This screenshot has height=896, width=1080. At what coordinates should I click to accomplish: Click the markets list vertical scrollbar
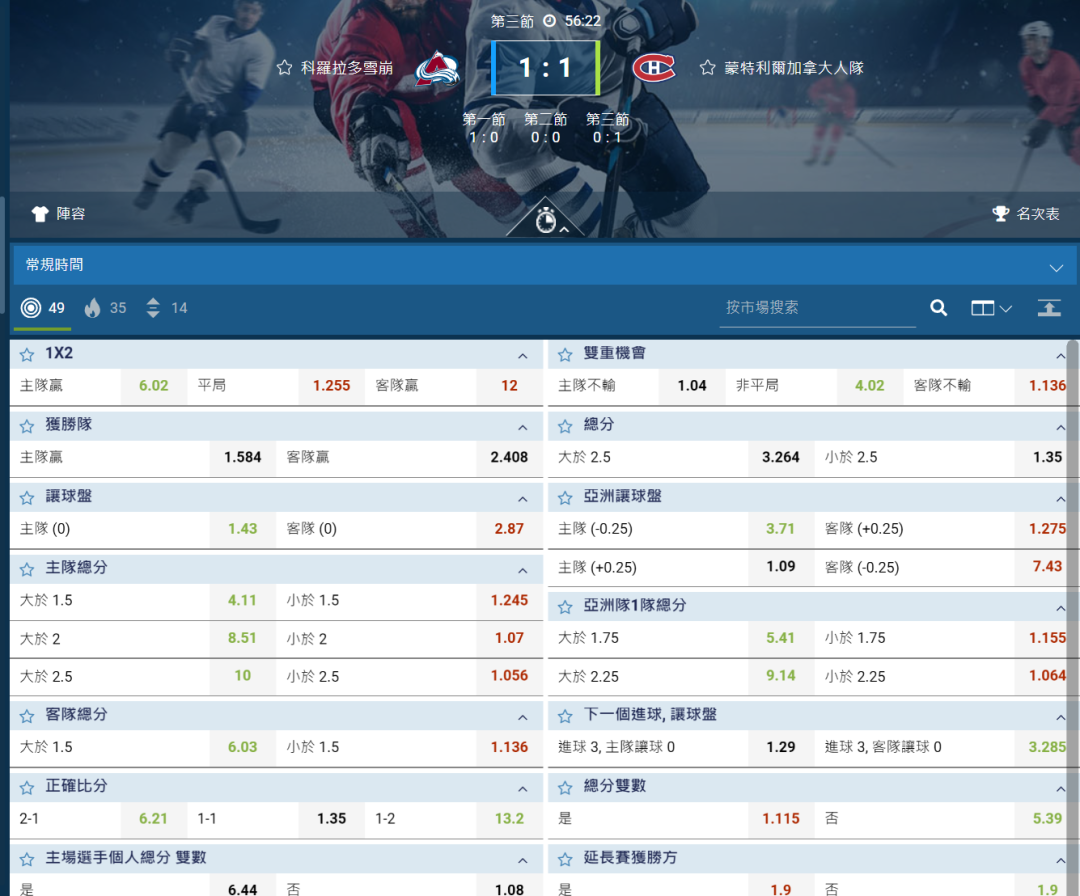tap(1073, 617)
